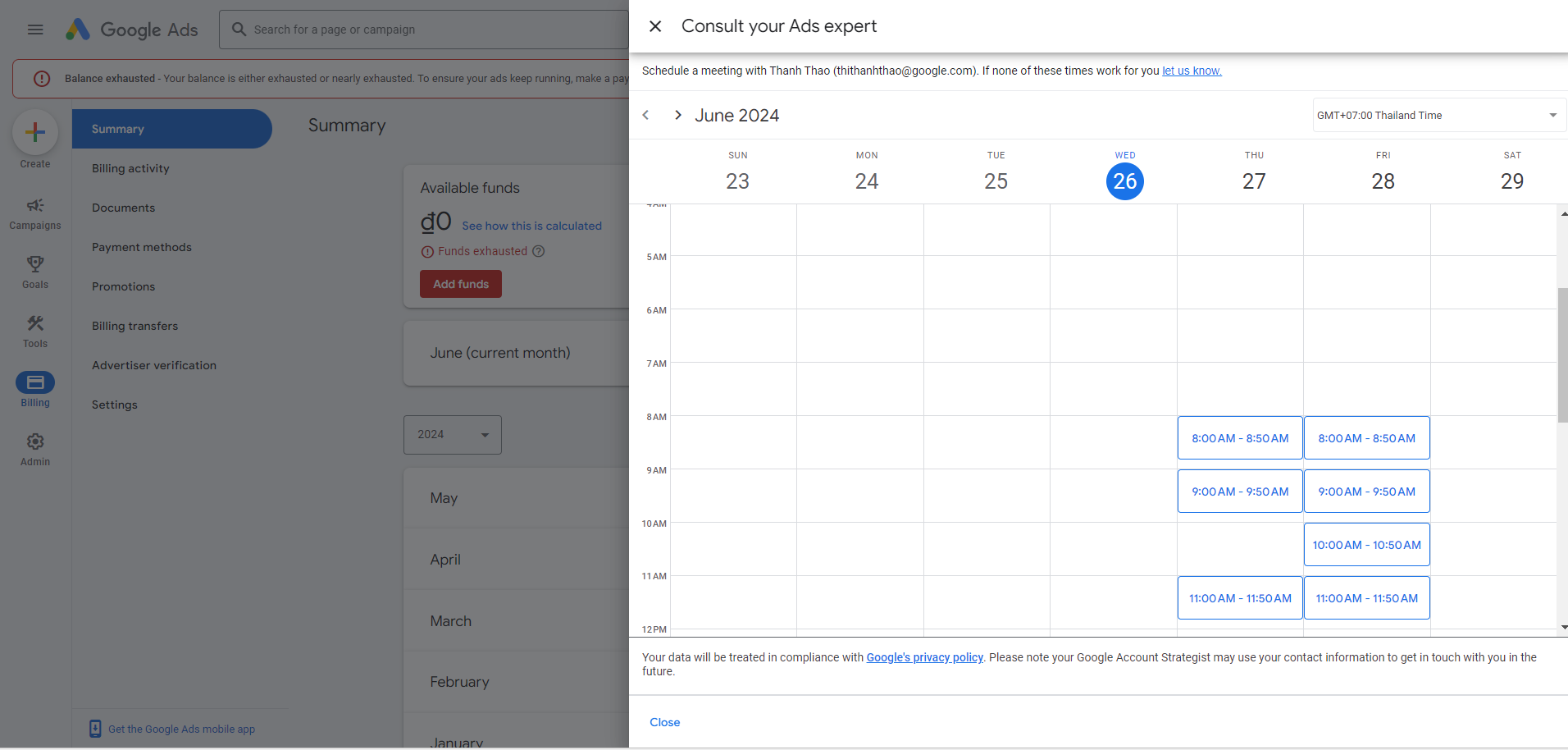Select the Summary menu item
1568x750 pixels.
tap(172, 129)
